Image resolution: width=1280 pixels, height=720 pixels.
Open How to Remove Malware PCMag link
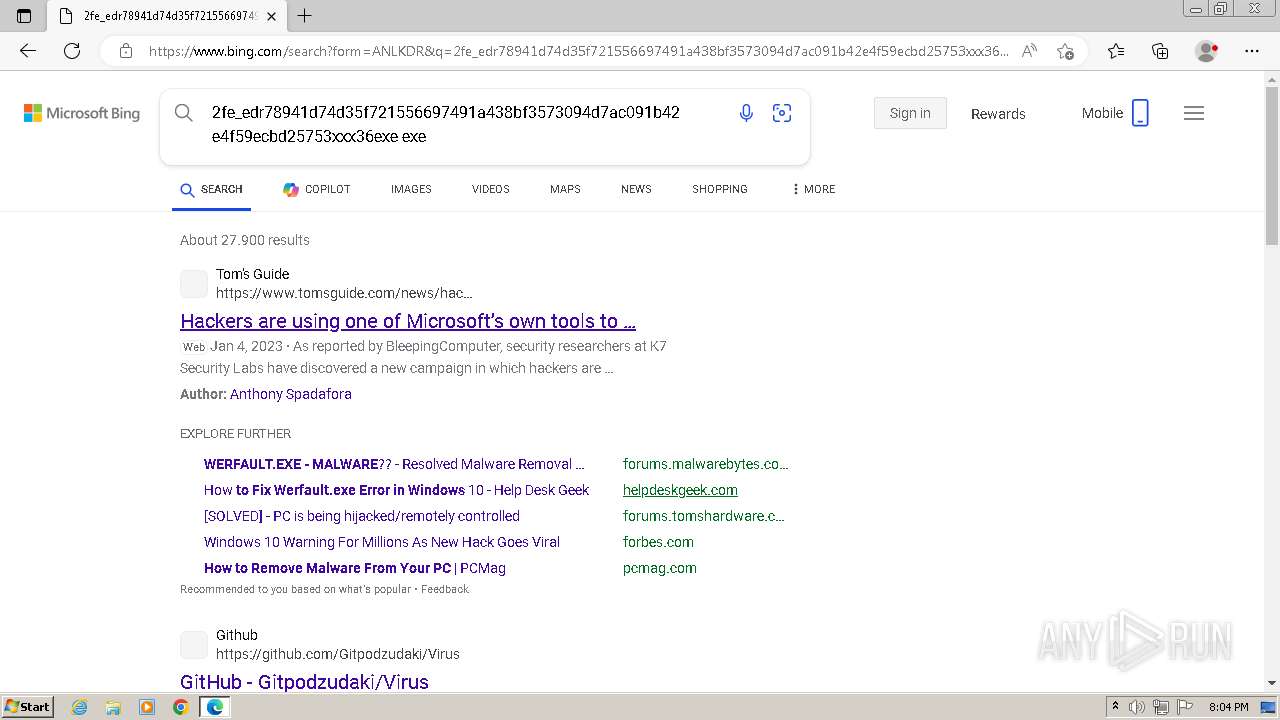click(355, 568)
